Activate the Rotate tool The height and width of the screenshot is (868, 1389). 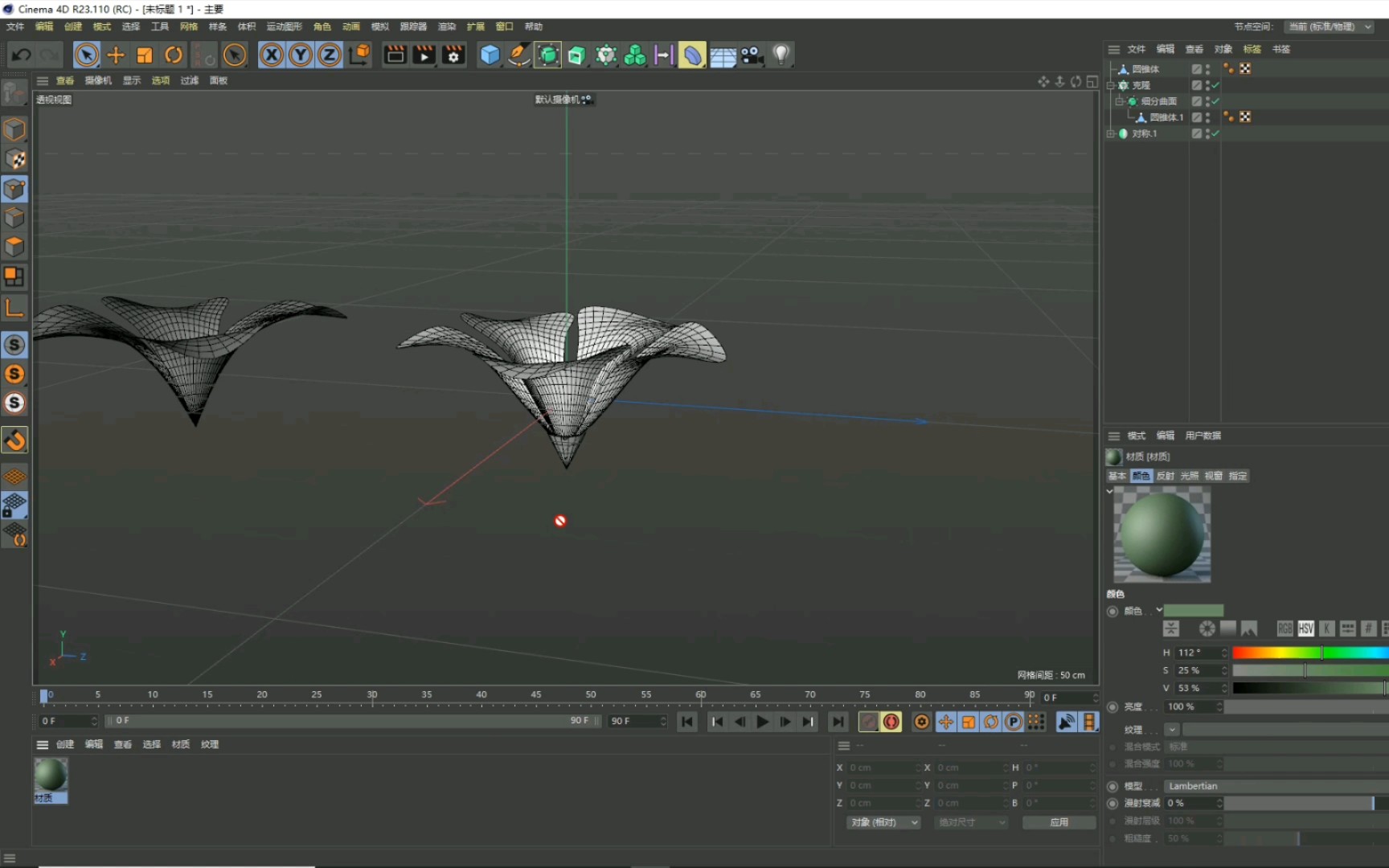coord(174,55)
